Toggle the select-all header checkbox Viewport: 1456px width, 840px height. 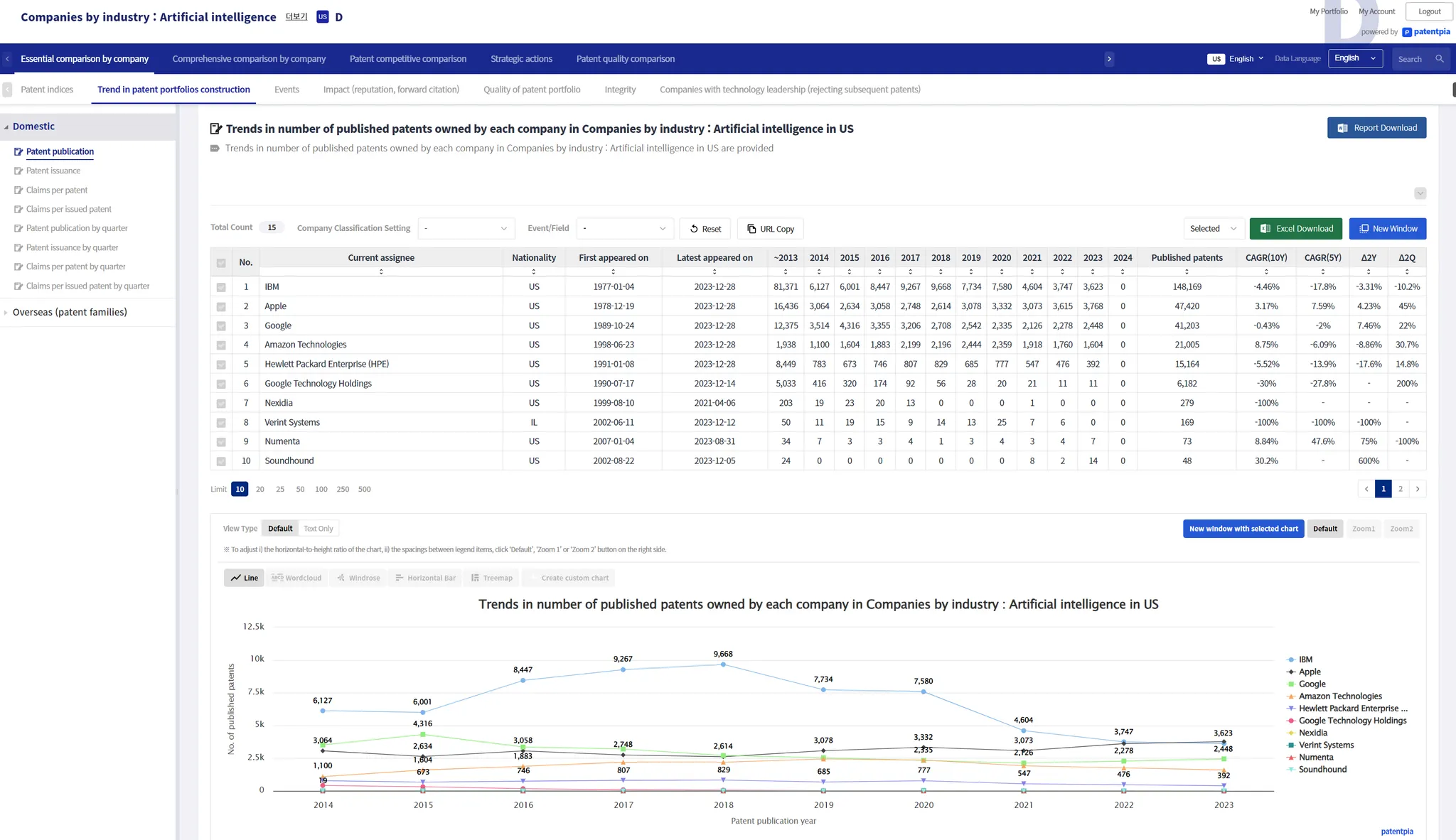pos(221,263)
